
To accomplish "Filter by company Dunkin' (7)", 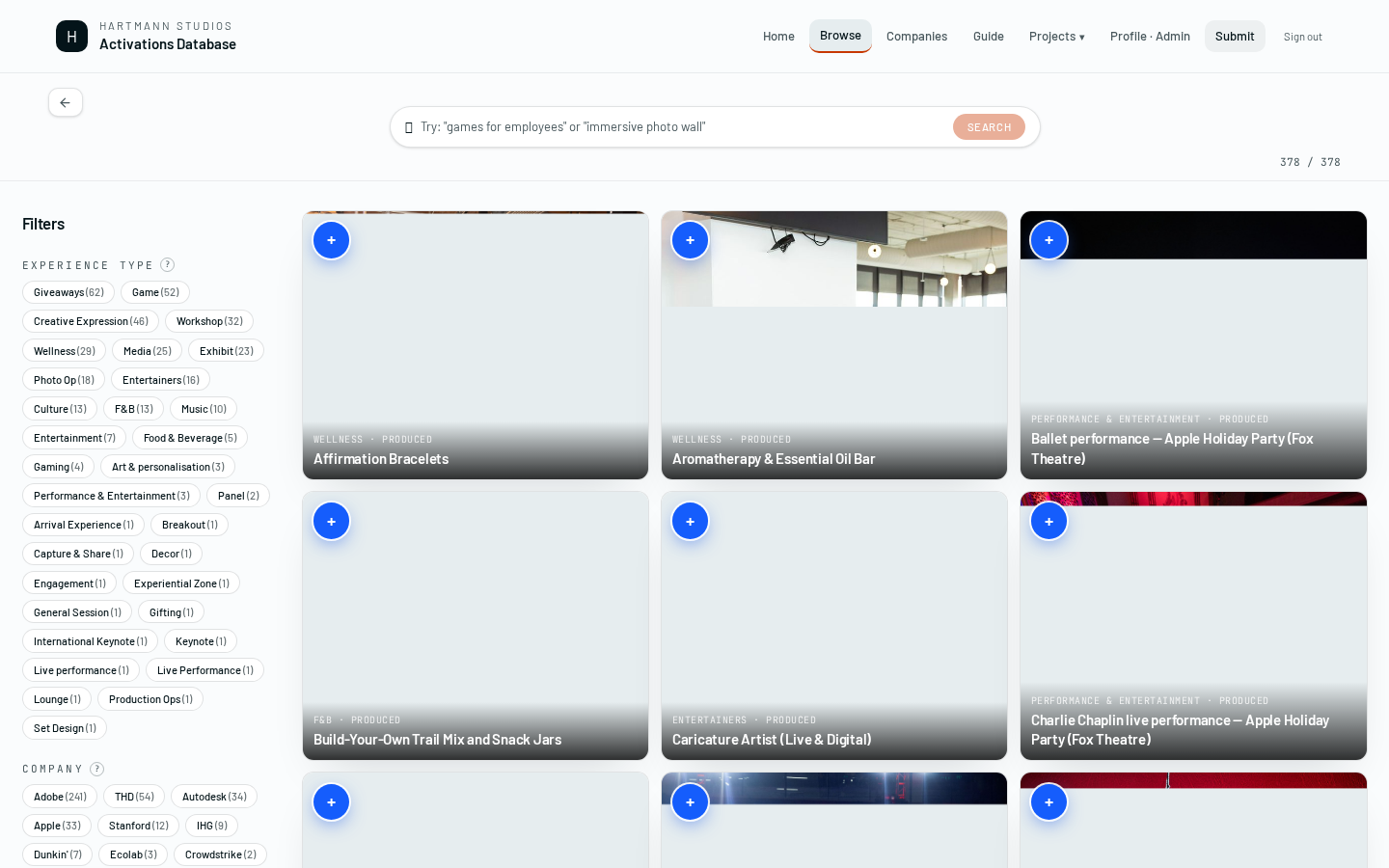I will tap(58, 854).
